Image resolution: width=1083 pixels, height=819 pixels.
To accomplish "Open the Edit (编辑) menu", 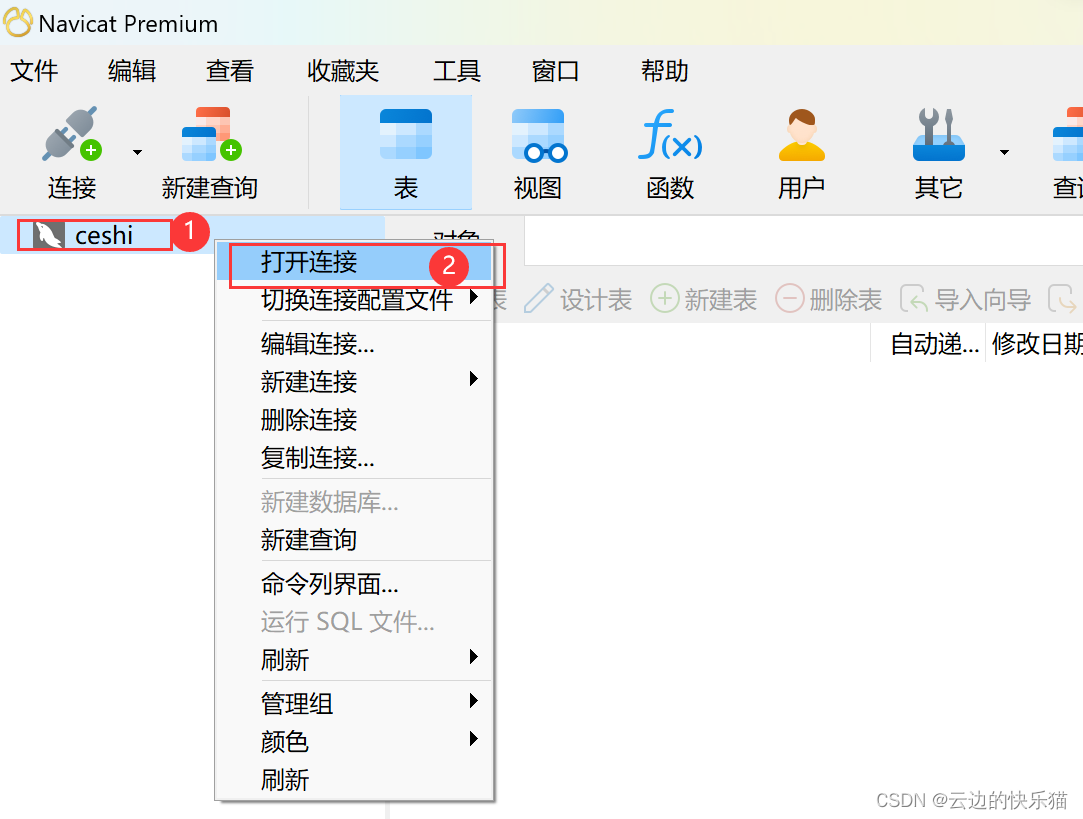I will 132,70.
